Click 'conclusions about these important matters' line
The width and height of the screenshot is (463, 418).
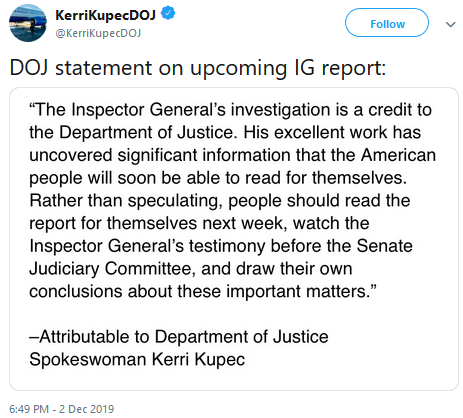(x=203, y=291)
